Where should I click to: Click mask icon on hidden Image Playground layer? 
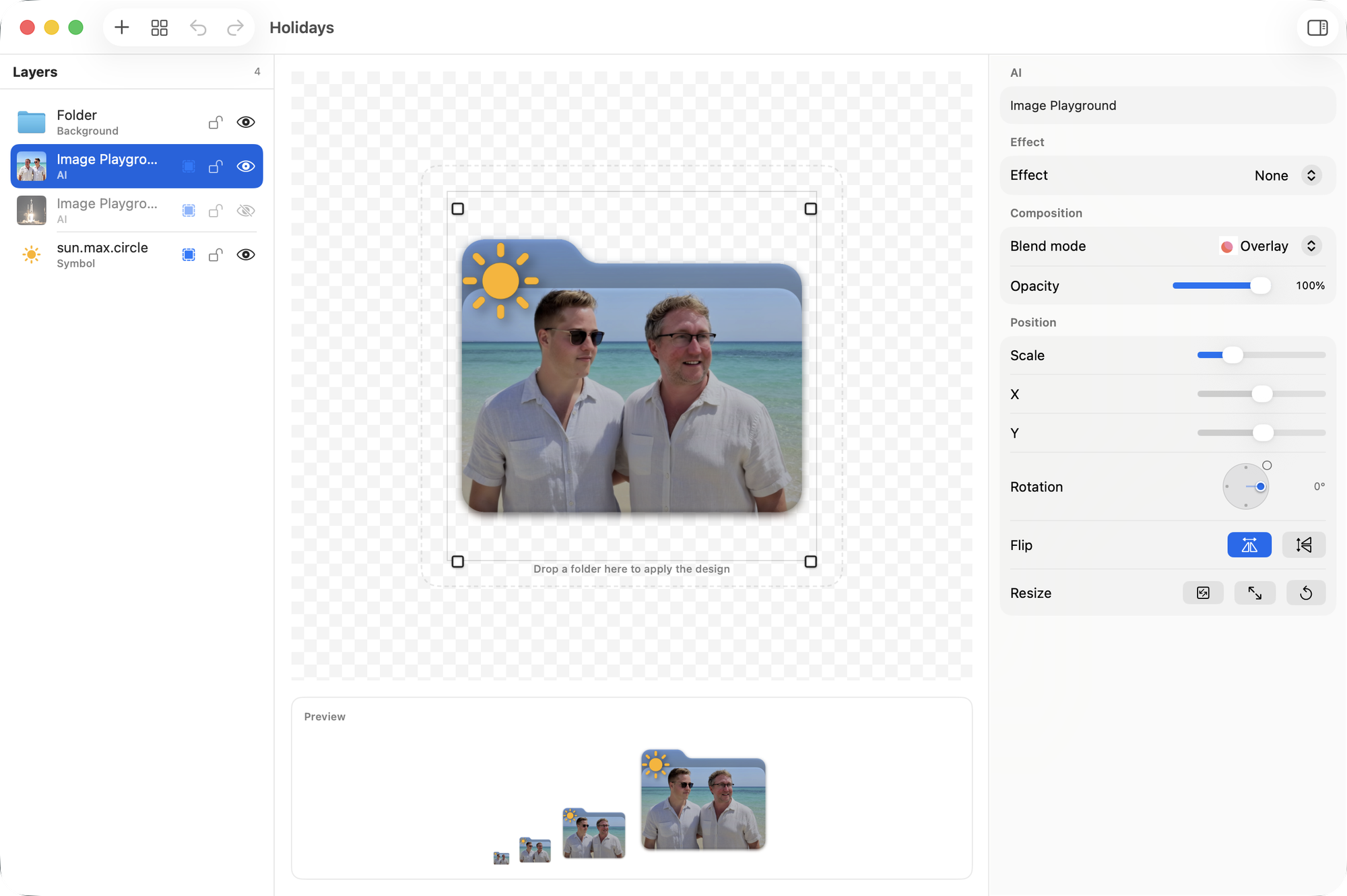[189, 211]
